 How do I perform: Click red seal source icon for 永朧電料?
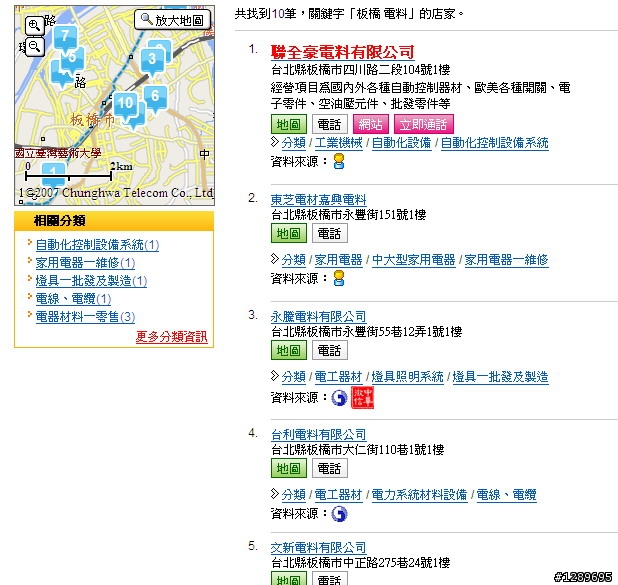click(x=362, y=397)
